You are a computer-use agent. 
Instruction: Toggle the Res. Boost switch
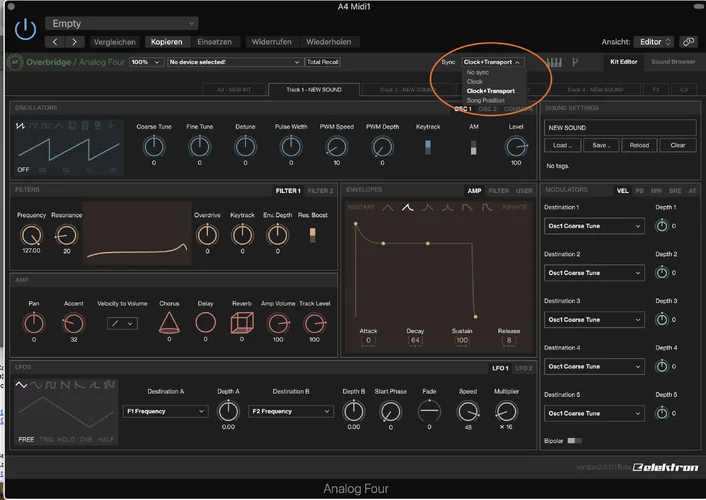coord(312,233)
